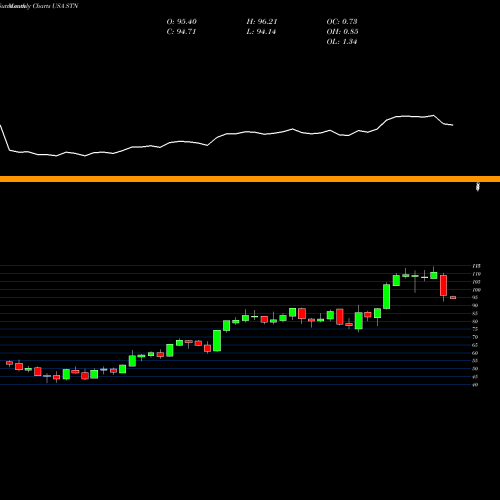Click the 105 price axis label
The height and width of the screenshot is (500, 500).
pyautogui.click(x=476, y=282)
